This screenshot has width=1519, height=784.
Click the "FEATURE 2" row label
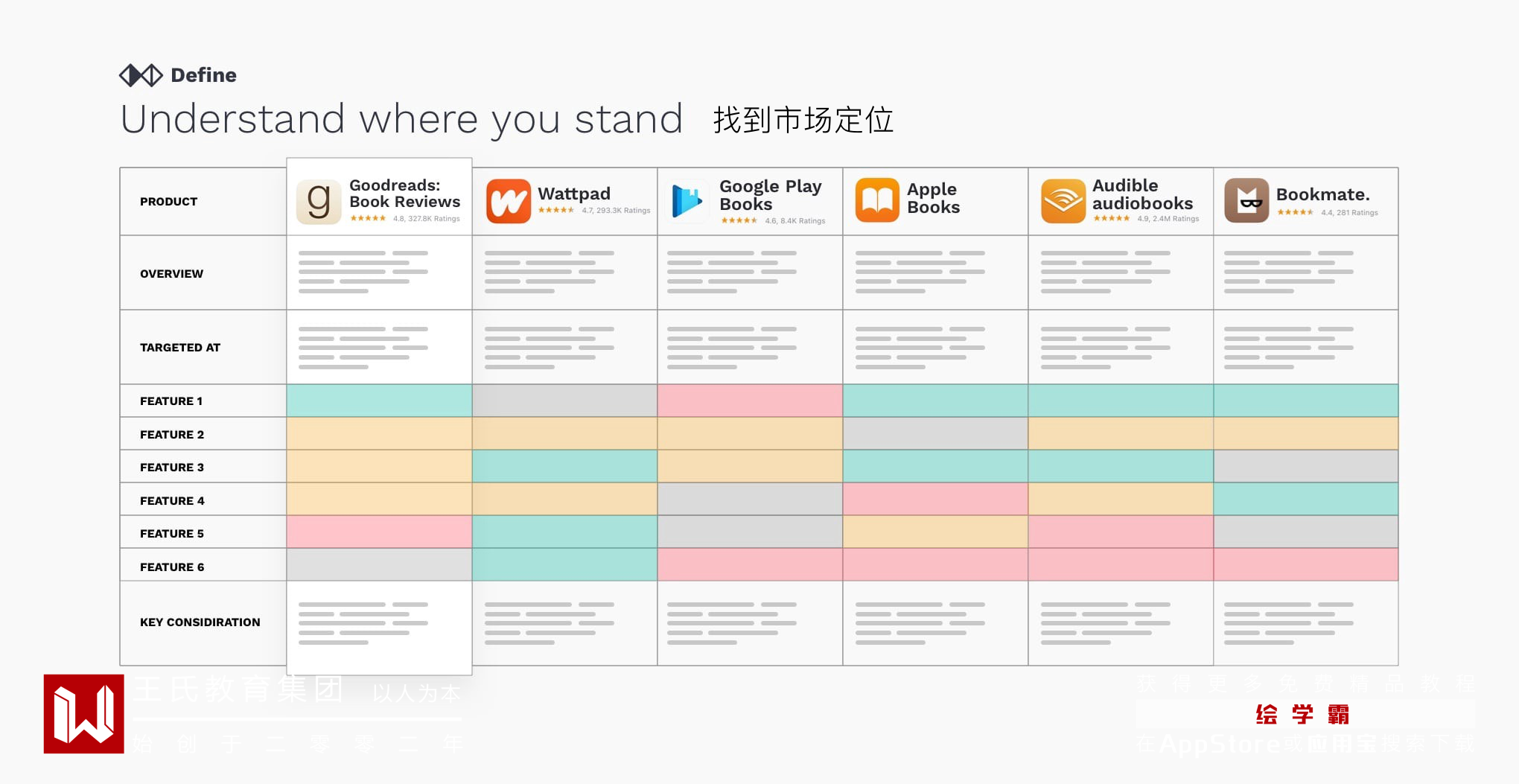point(172,435)
